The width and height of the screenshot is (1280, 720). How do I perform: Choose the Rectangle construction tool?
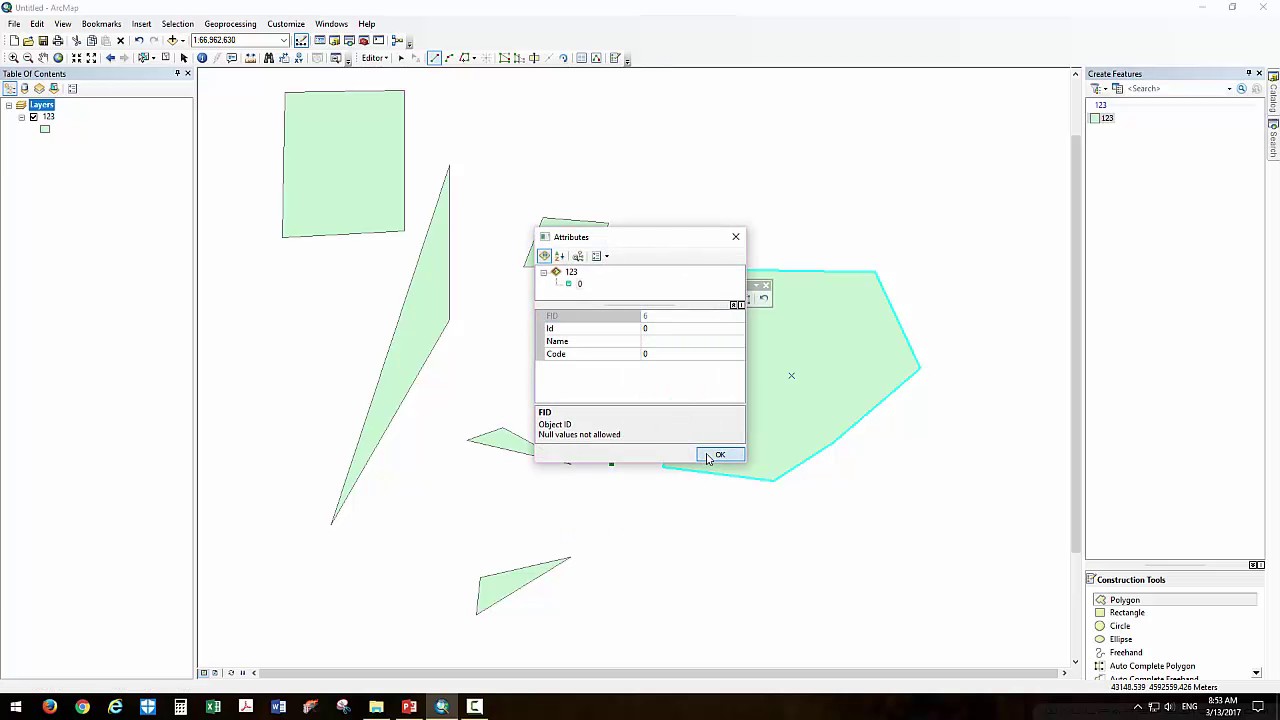point(1126,613)
